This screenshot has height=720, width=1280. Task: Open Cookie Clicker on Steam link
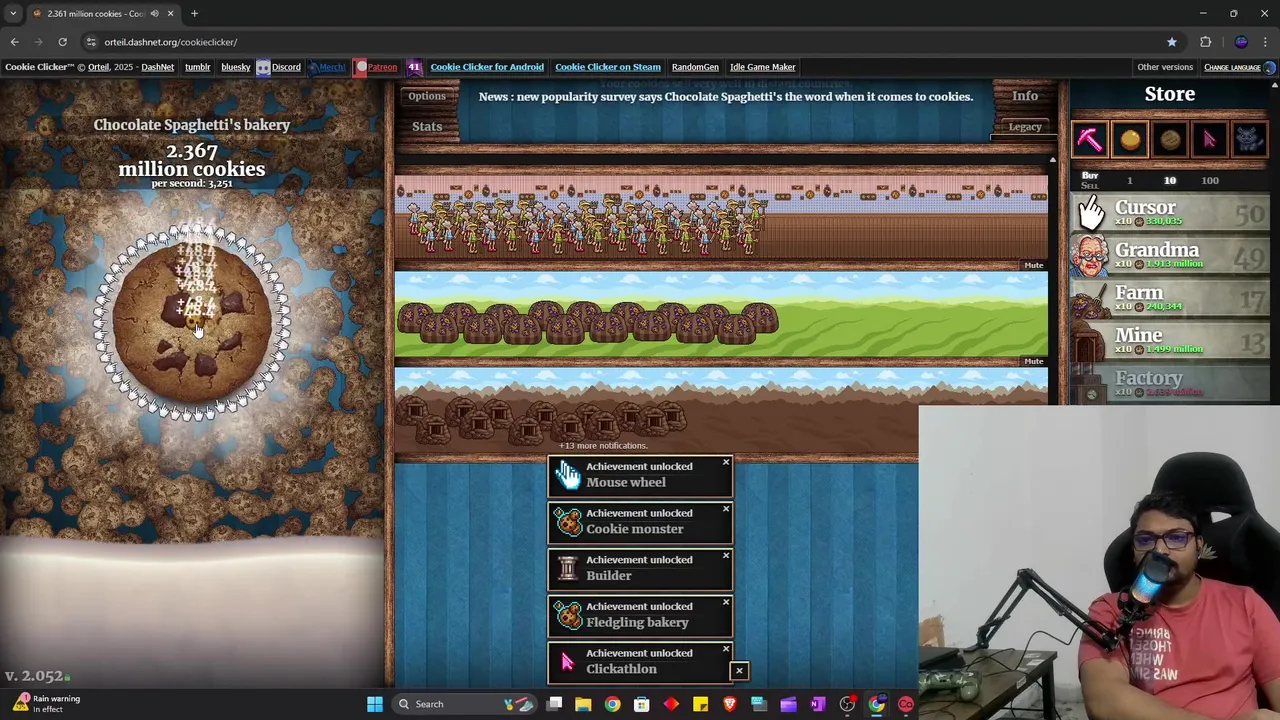point(608,67)
